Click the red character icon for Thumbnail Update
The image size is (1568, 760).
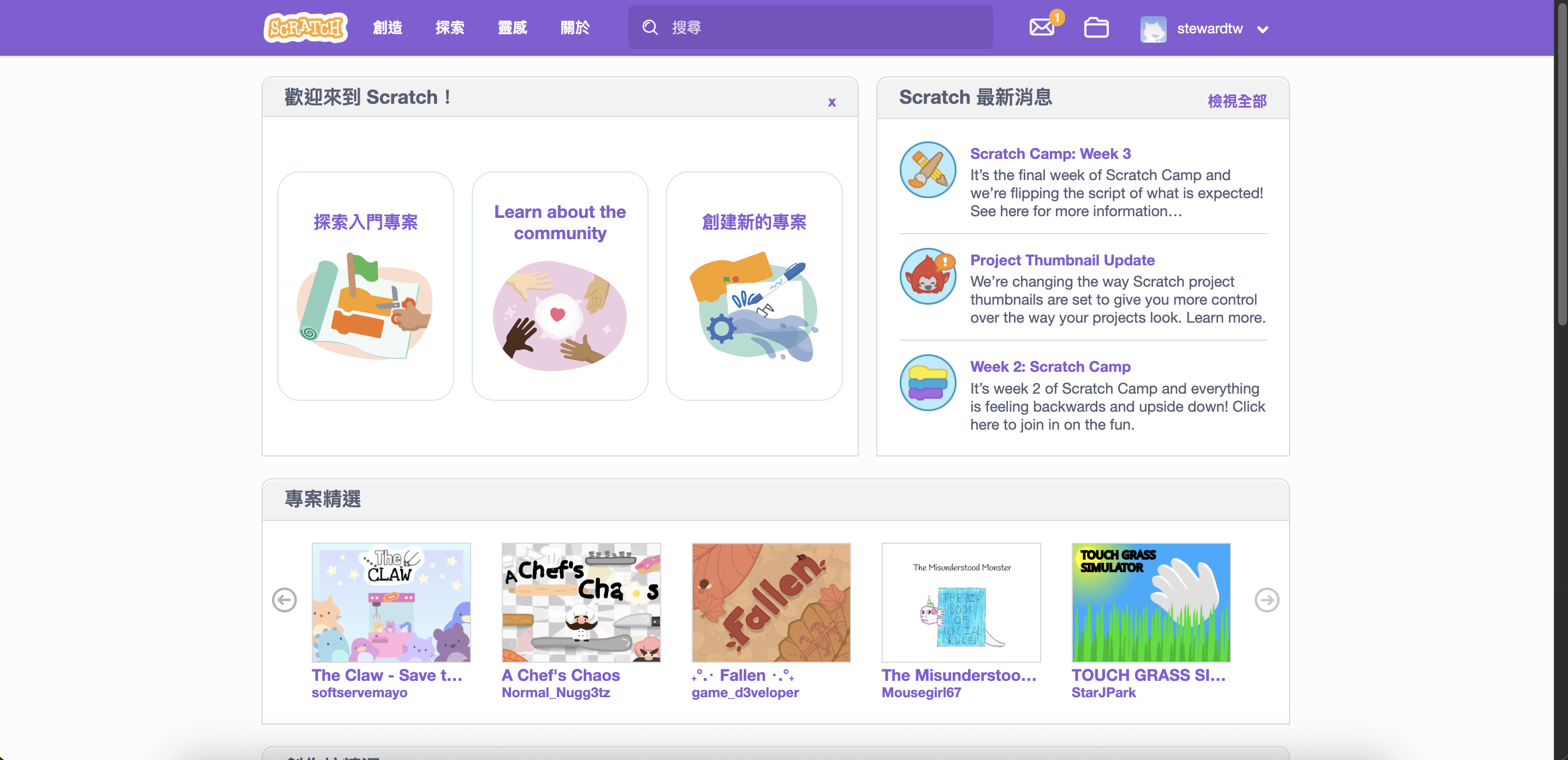pos(928,276)
